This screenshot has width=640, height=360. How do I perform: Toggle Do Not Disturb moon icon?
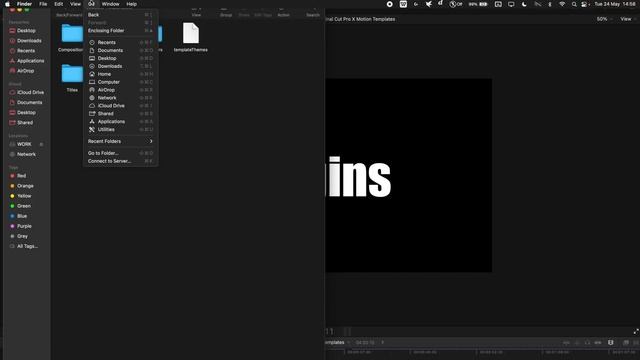(524, 4)
